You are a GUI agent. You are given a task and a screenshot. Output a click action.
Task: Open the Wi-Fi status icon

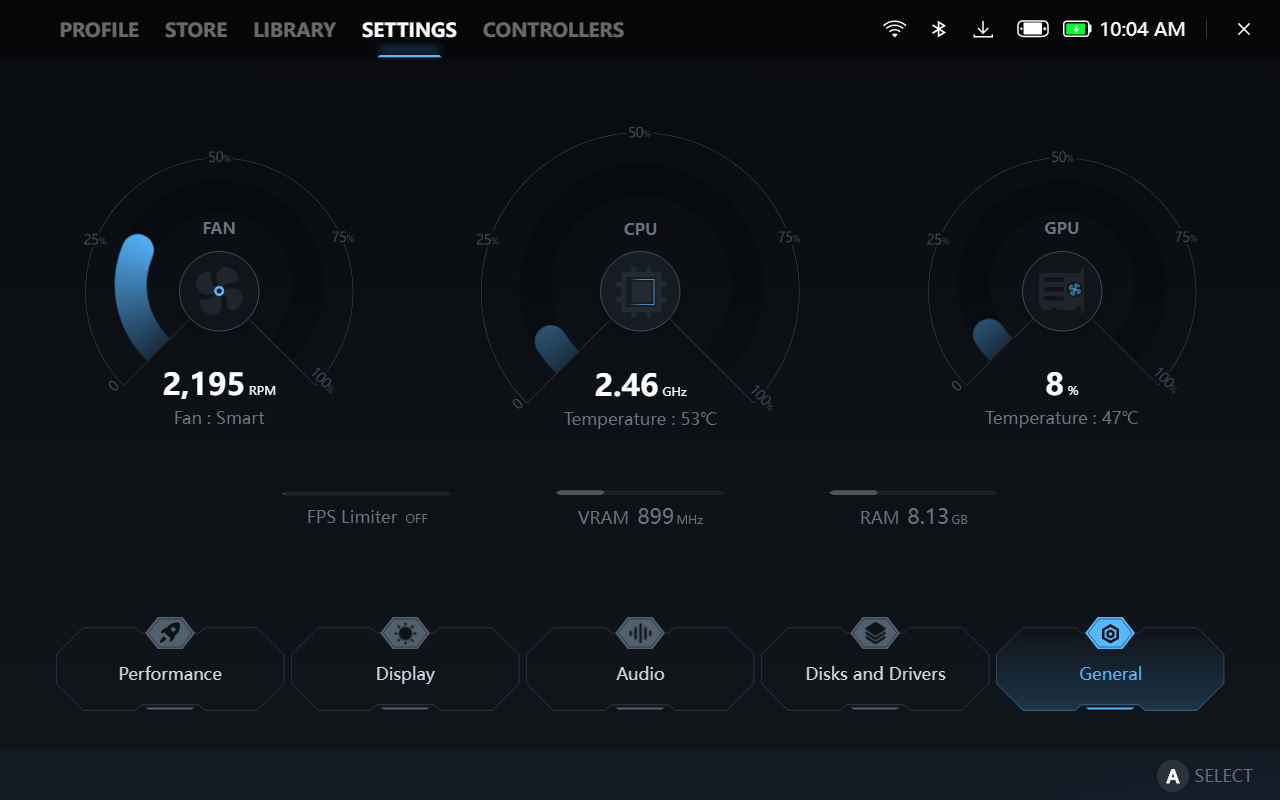tap(894, 29)
